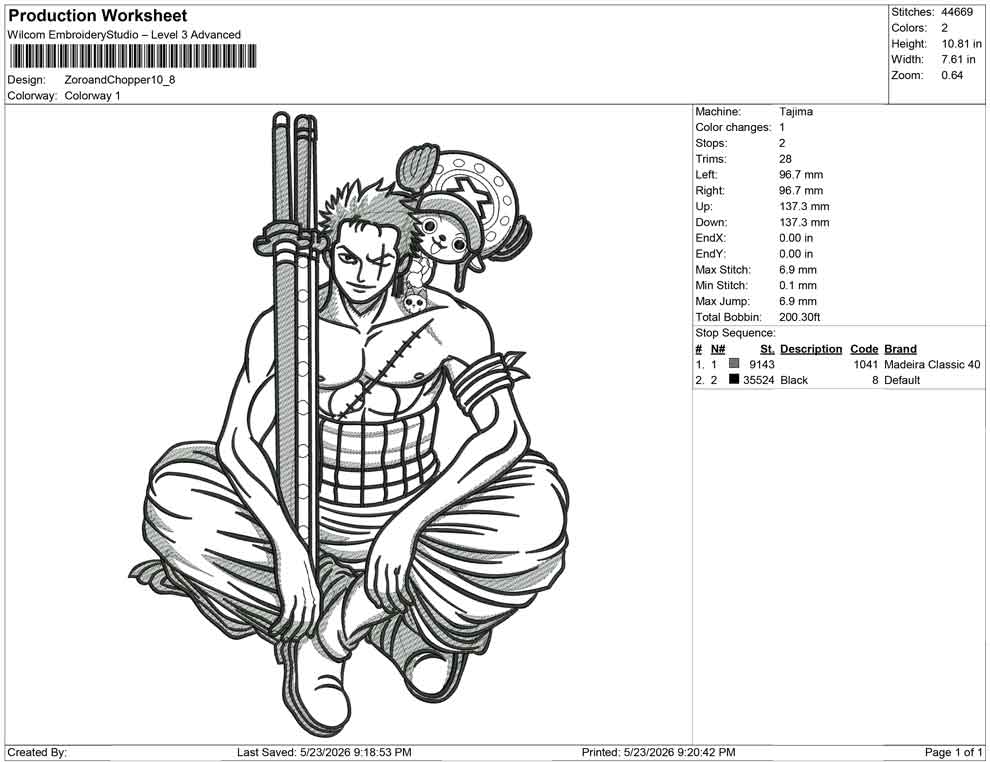990x762 pixels.
Task: Click the 'Page 1 of 1' indicator
Action: coord(953,752)
